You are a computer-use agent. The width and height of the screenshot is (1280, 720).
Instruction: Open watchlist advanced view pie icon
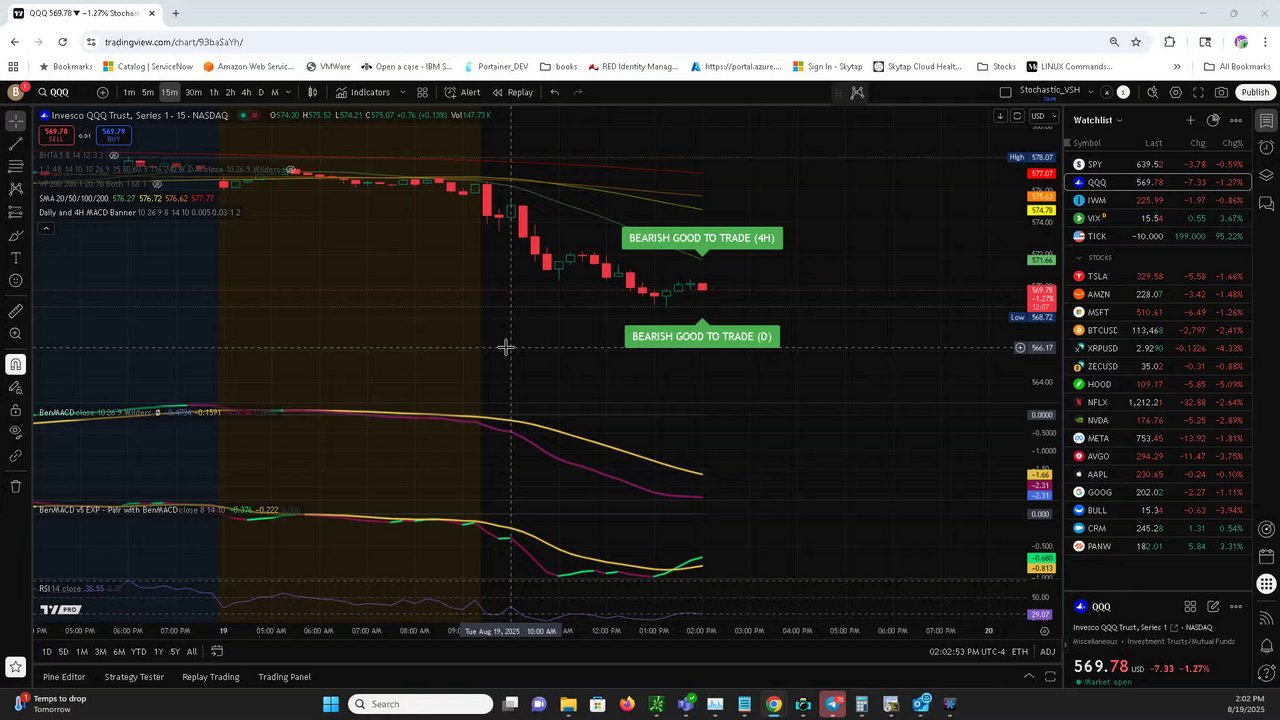tap(1213, 120)
